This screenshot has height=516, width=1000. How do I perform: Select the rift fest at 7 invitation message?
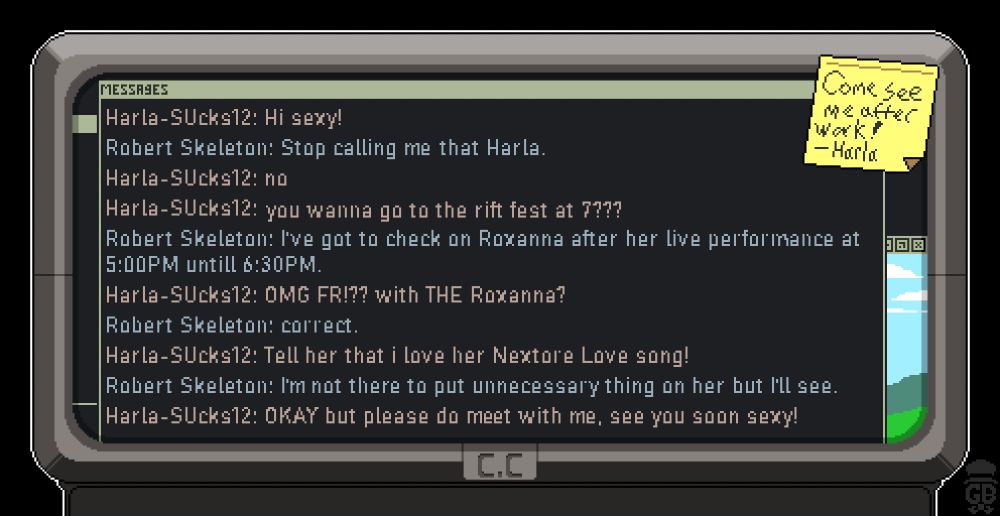364,209
